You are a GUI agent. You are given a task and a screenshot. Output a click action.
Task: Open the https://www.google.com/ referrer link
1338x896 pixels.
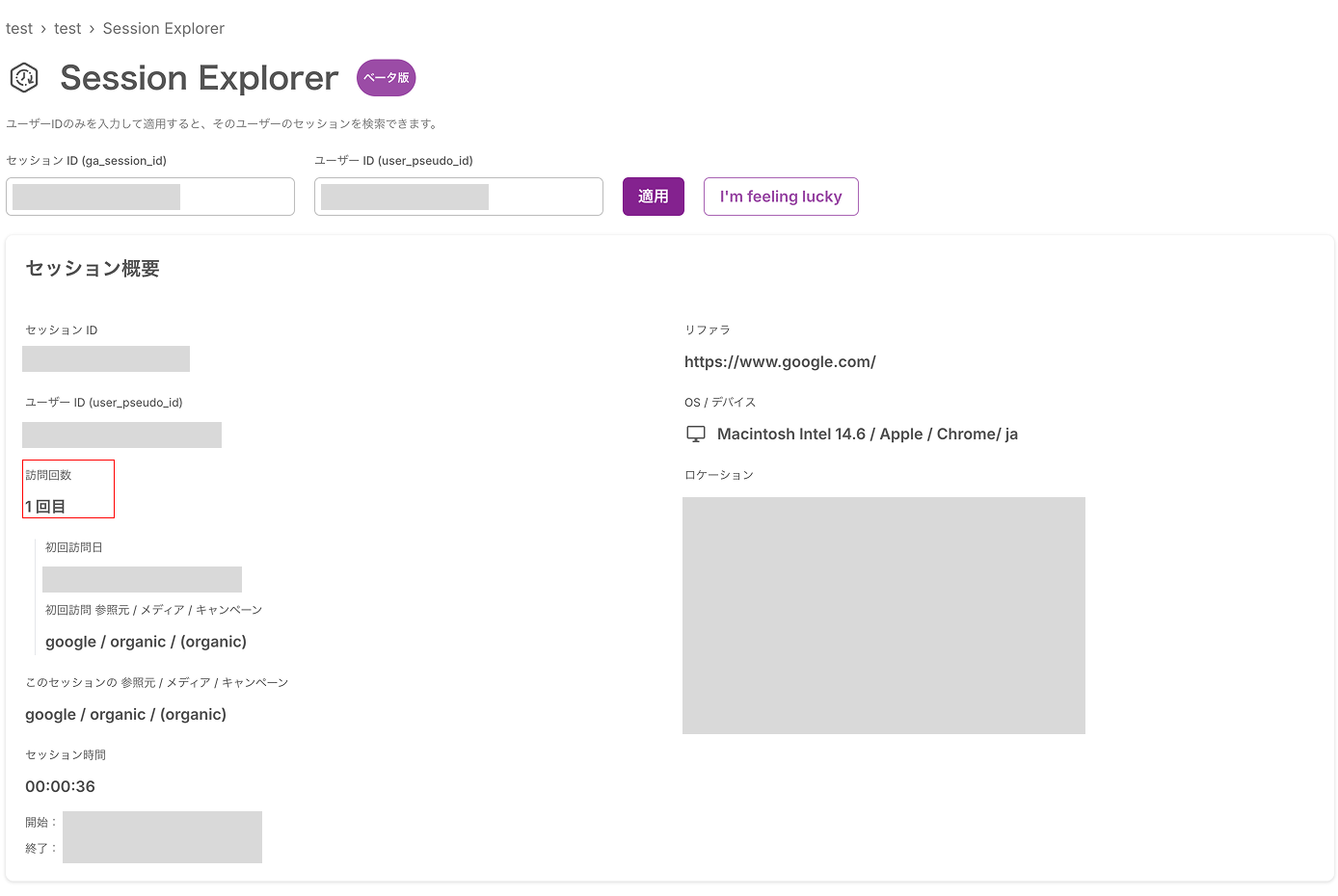(x=780, y=361)
